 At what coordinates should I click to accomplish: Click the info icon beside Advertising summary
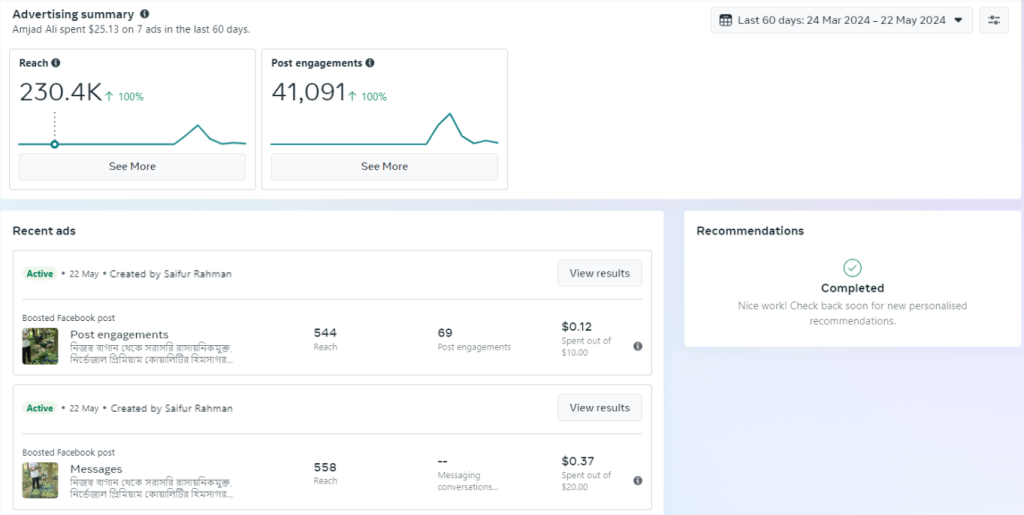coord(145,15)
